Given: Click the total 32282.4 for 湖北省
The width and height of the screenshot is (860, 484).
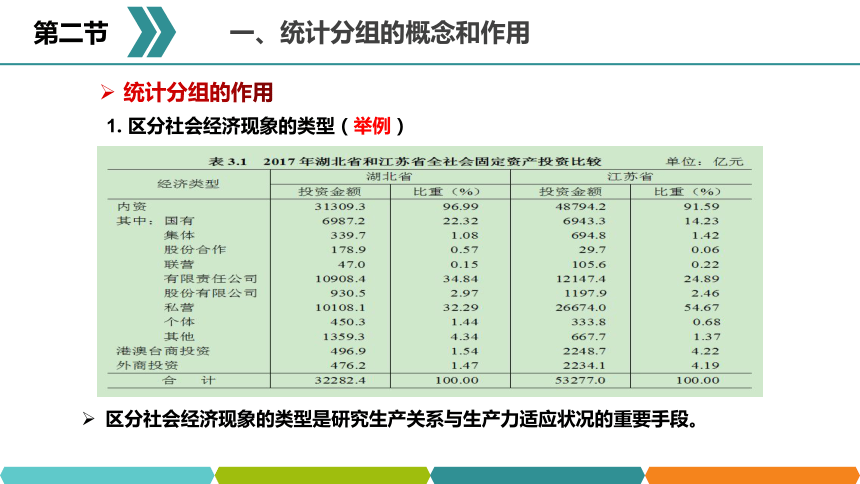Looking at the screenshot, I should coord(340,380).
